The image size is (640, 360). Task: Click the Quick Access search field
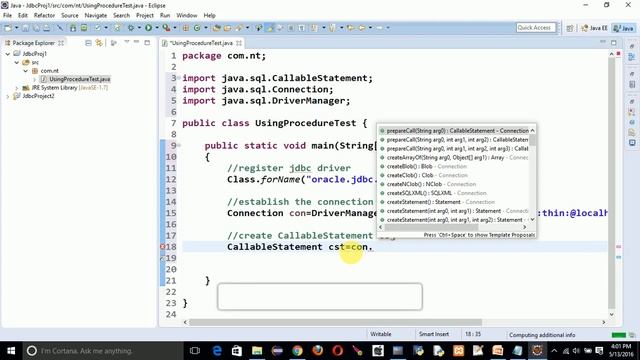tap(536, 27)
